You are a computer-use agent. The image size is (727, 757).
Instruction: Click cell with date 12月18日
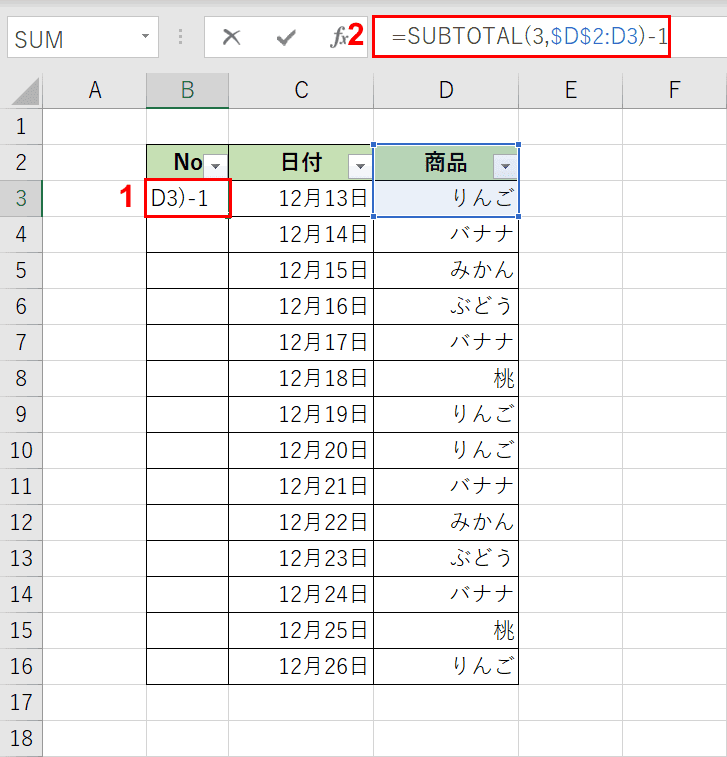[301, 378]
